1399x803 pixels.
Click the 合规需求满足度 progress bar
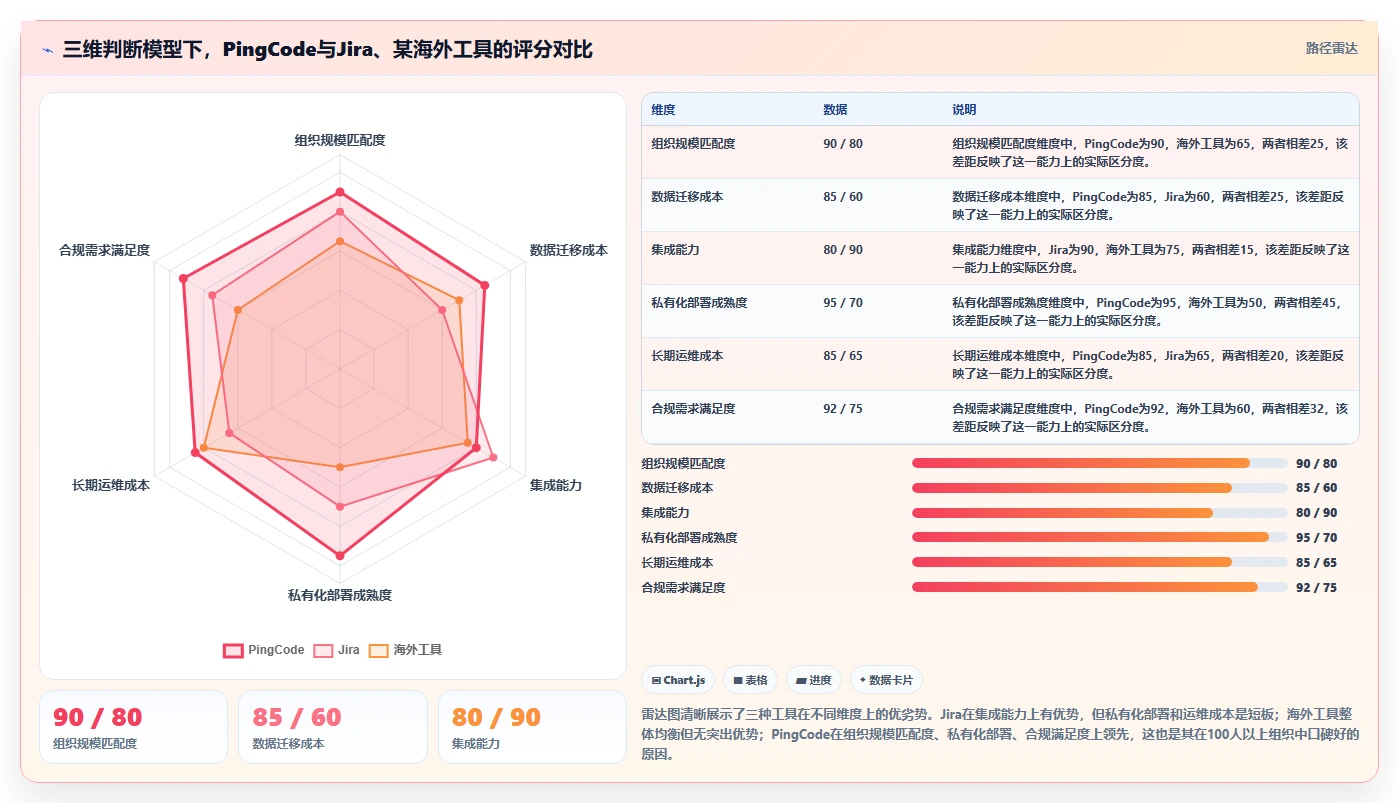(1099, 587)
